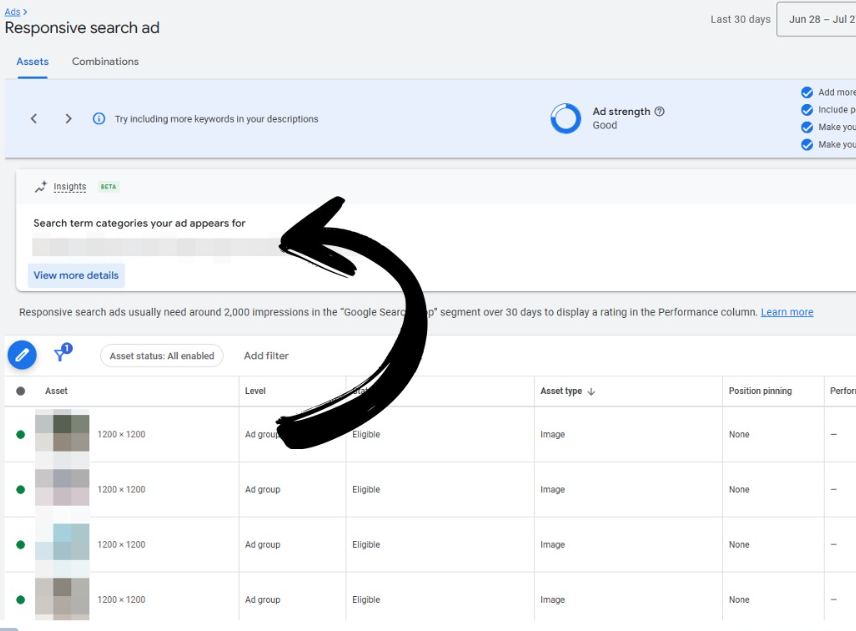Select the Assets tab

coord(32,62)
